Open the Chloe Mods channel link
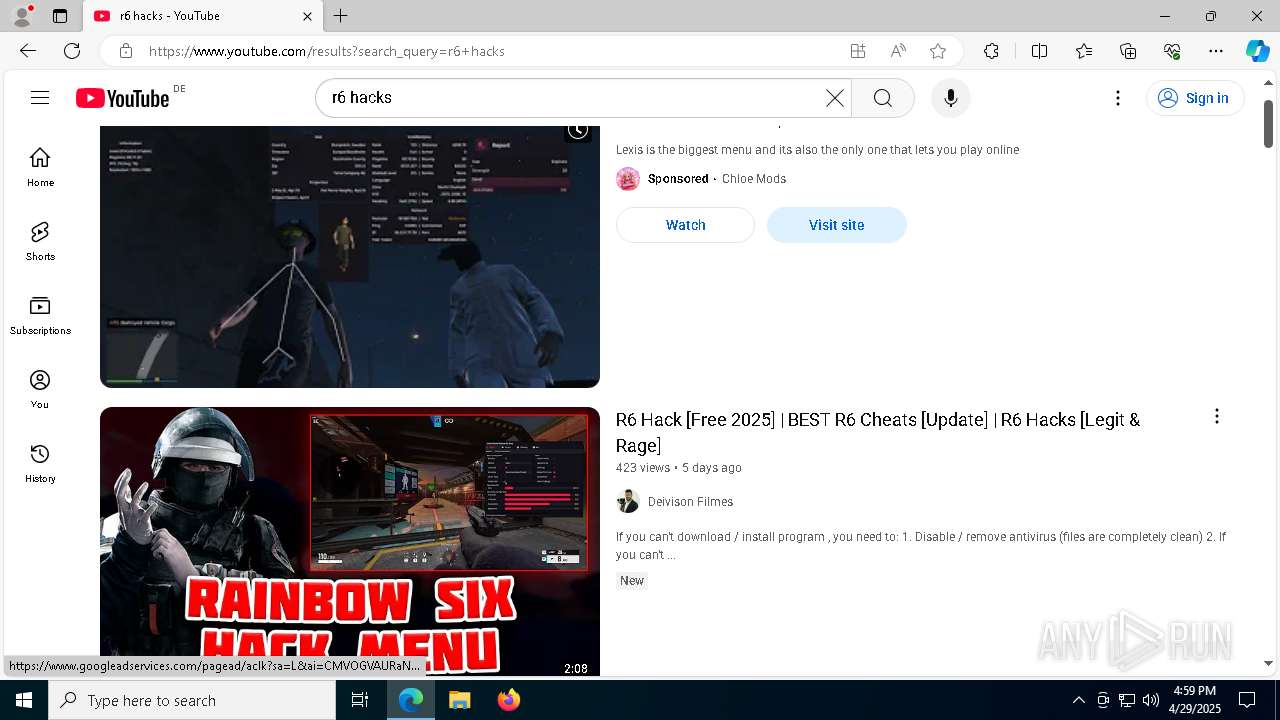1280x720 pixels. (x=754, y=179)
